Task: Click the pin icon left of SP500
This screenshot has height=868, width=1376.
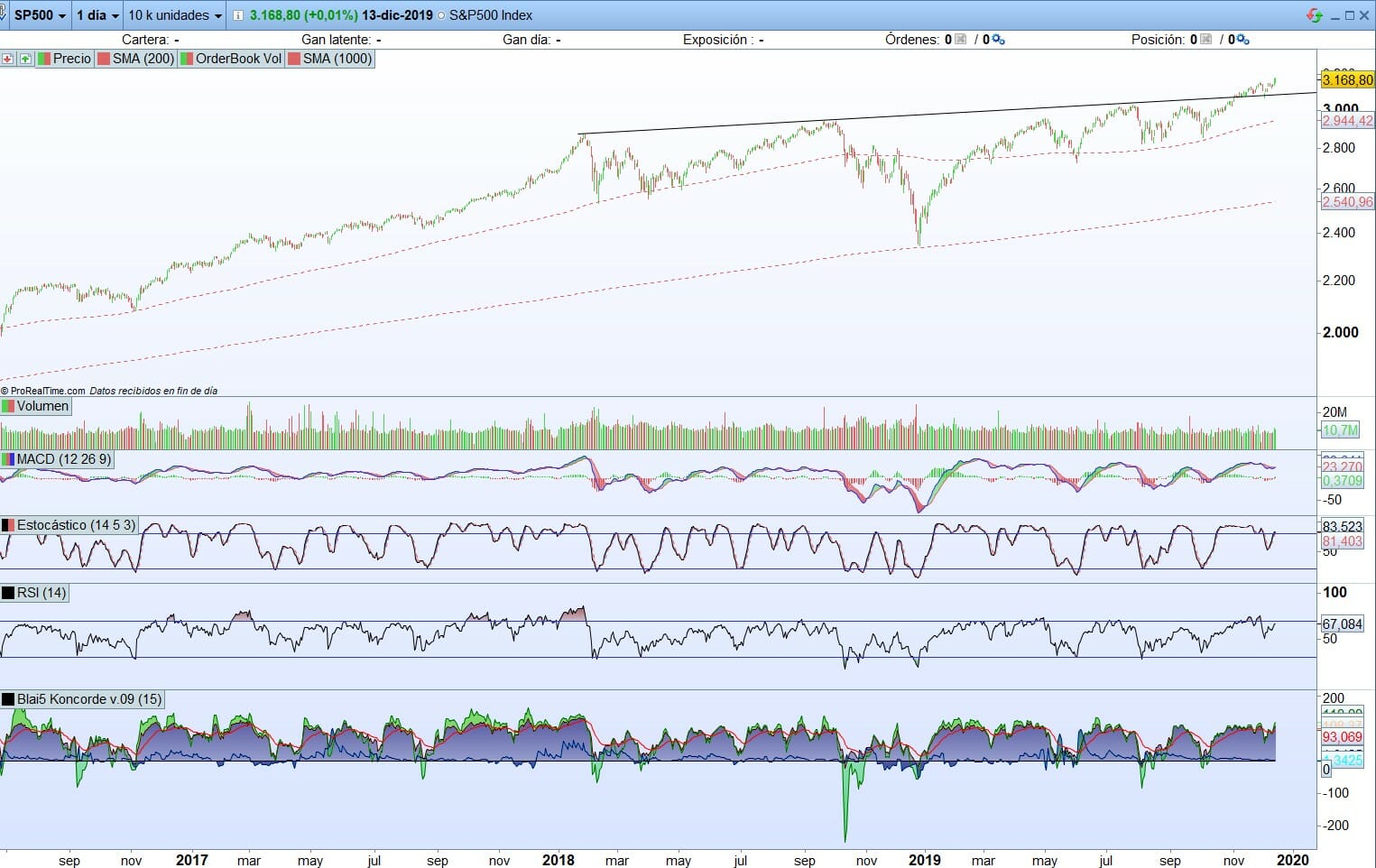Action: pyautogui.click(x=4, y=15)
